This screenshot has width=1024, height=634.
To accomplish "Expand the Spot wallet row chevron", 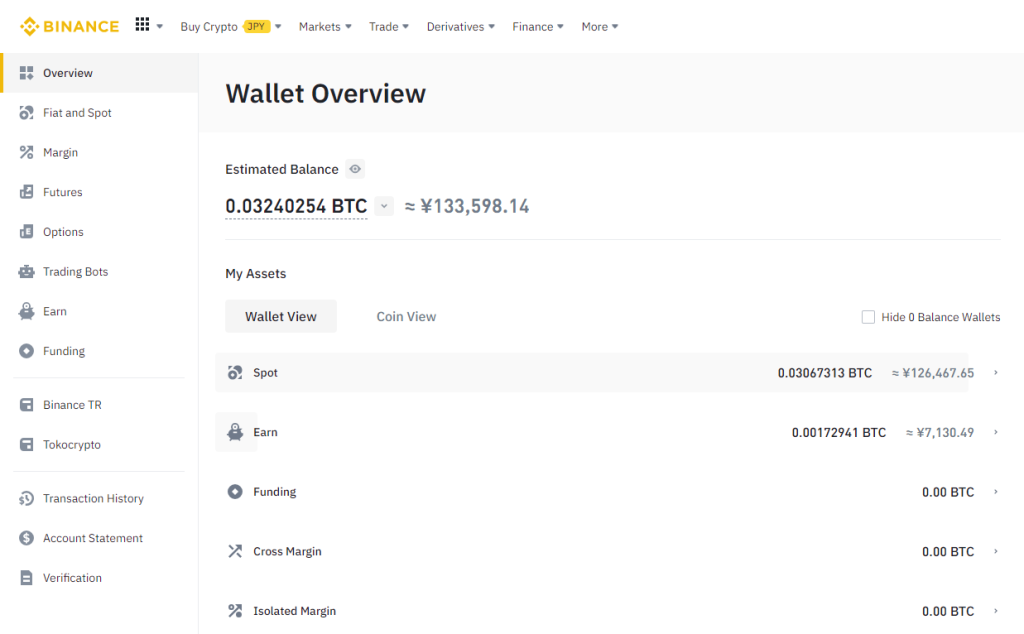I will [996, 373].
